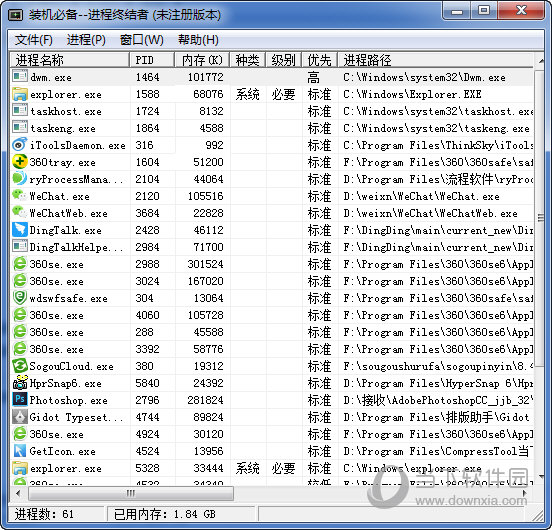The height and width of the screenshot is (530, 552).
Task: Click the SogouCloud.exe green icon
Action: pyautogui.click(x=20, y=366)
